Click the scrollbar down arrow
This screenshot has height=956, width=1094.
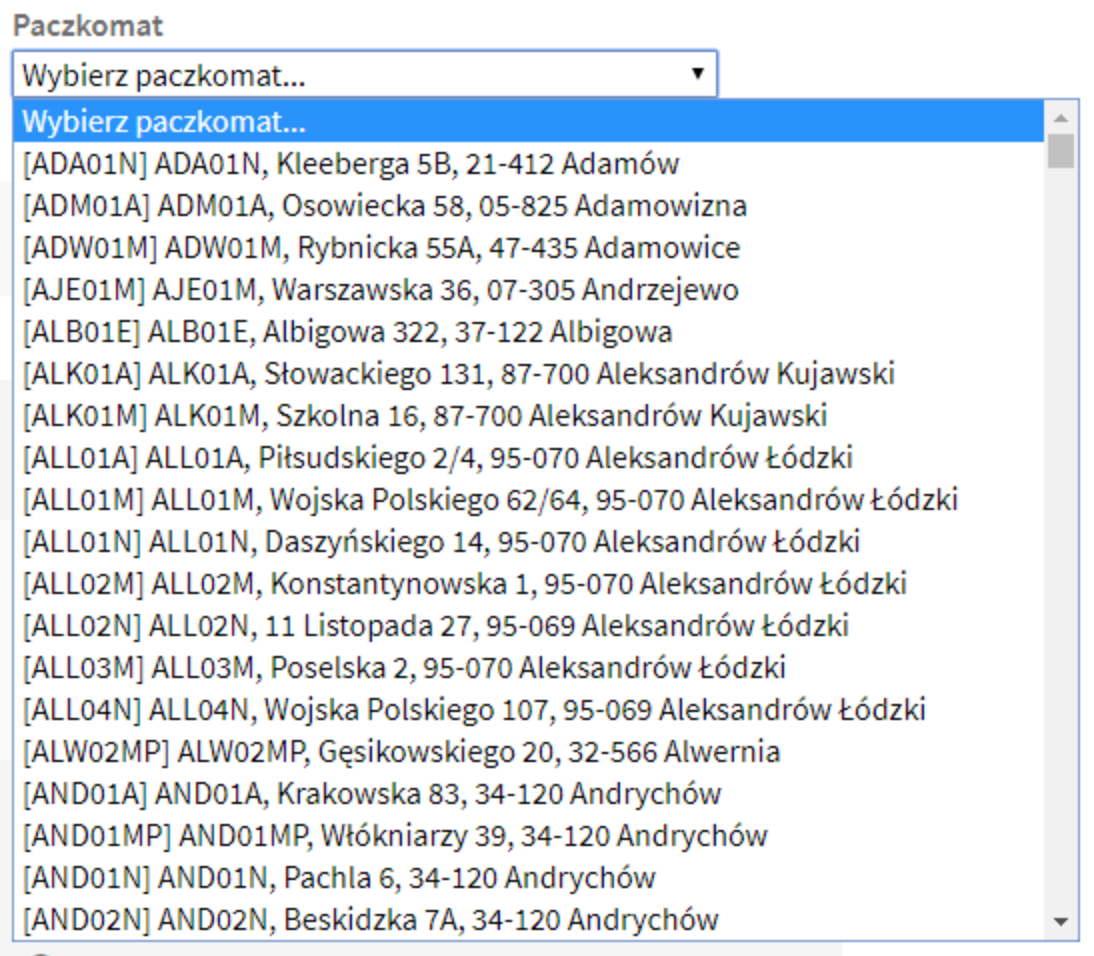tap(1061, 921)
